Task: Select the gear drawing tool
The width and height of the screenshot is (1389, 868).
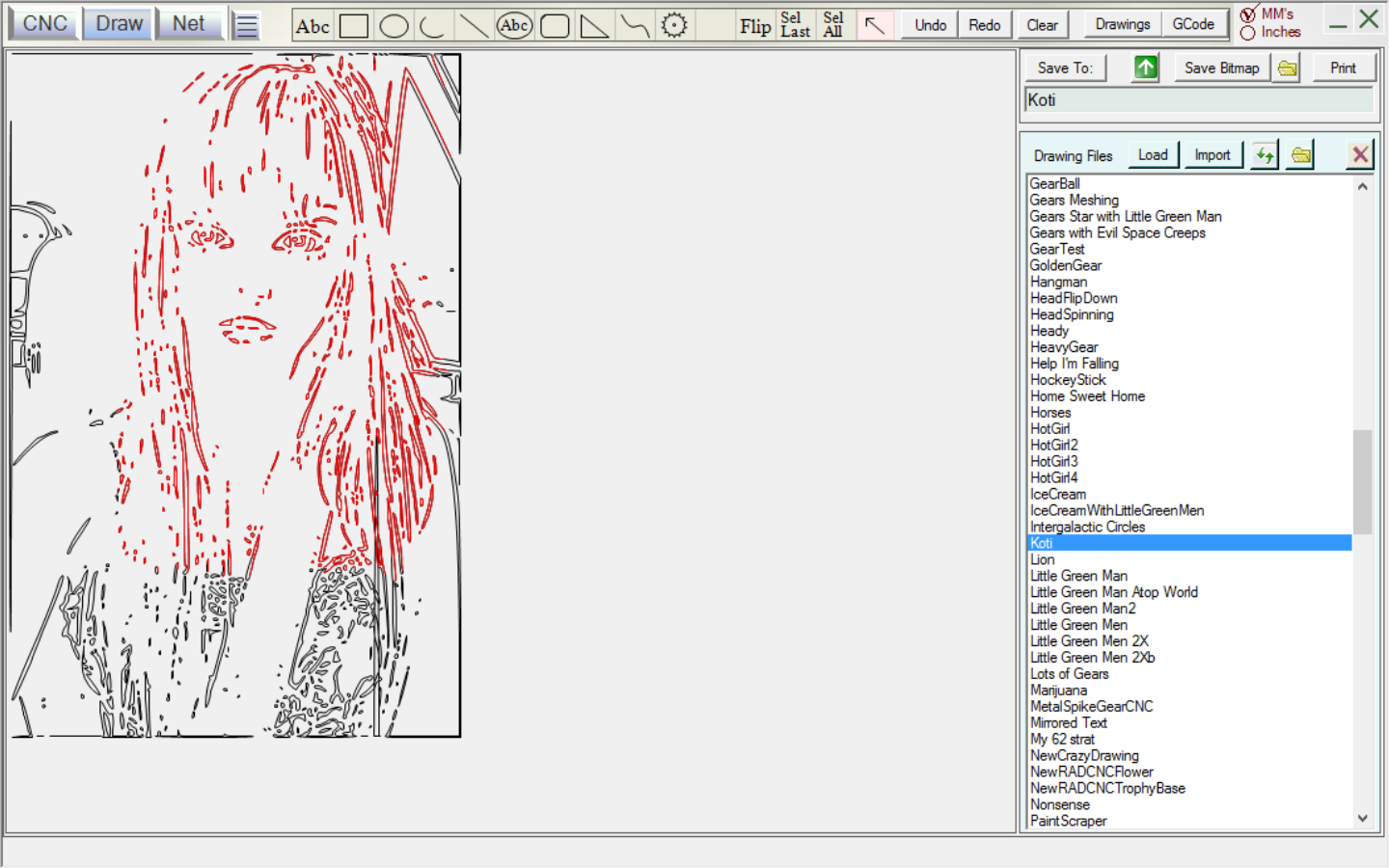Action: coord(674,26)
